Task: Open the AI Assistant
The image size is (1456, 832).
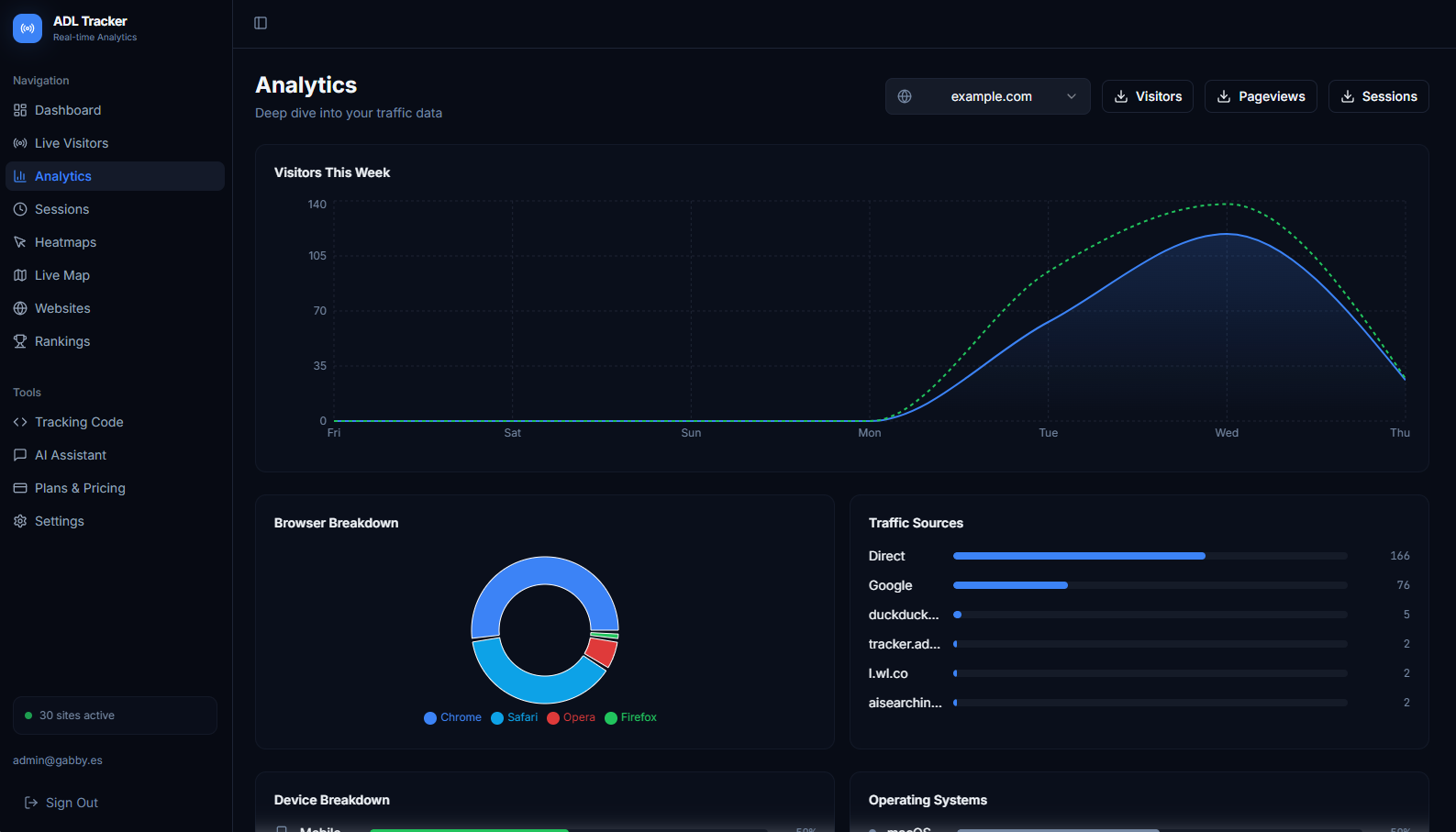Action: click(x=115, y=455)
